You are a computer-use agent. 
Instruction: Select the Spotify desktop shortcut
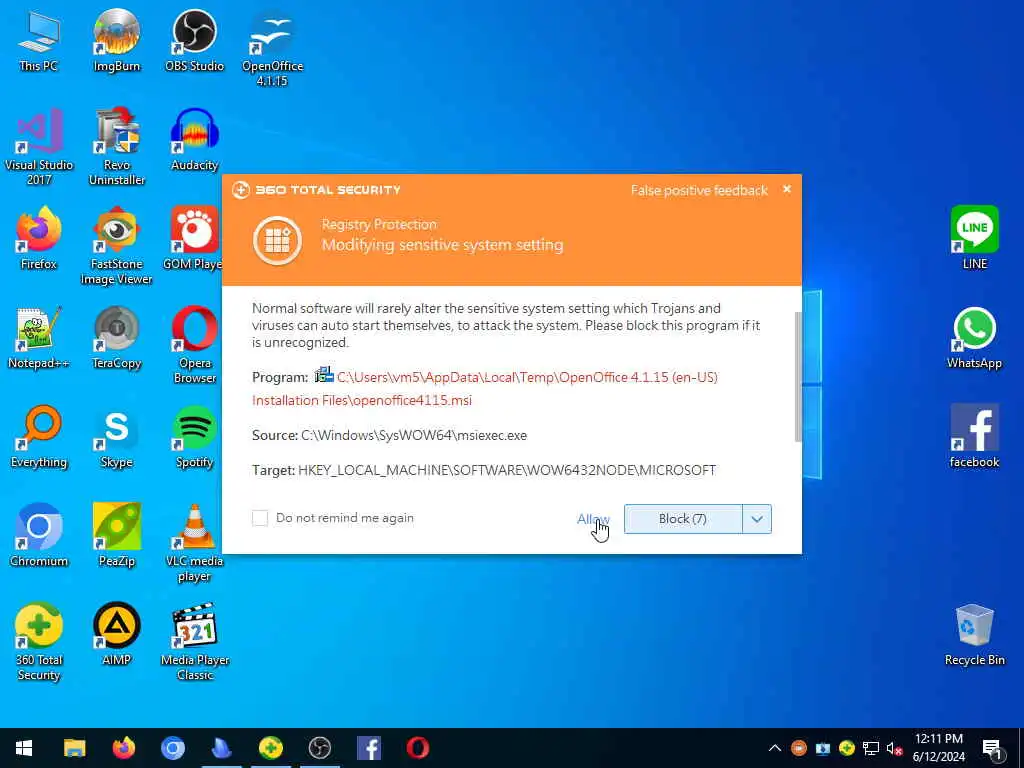pos(194,437)
